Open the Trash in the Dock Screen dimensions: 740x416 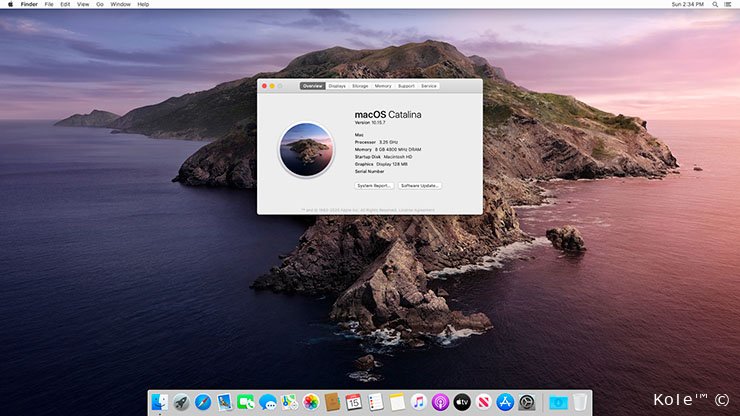pyautogui.click(x=579, y=401)
